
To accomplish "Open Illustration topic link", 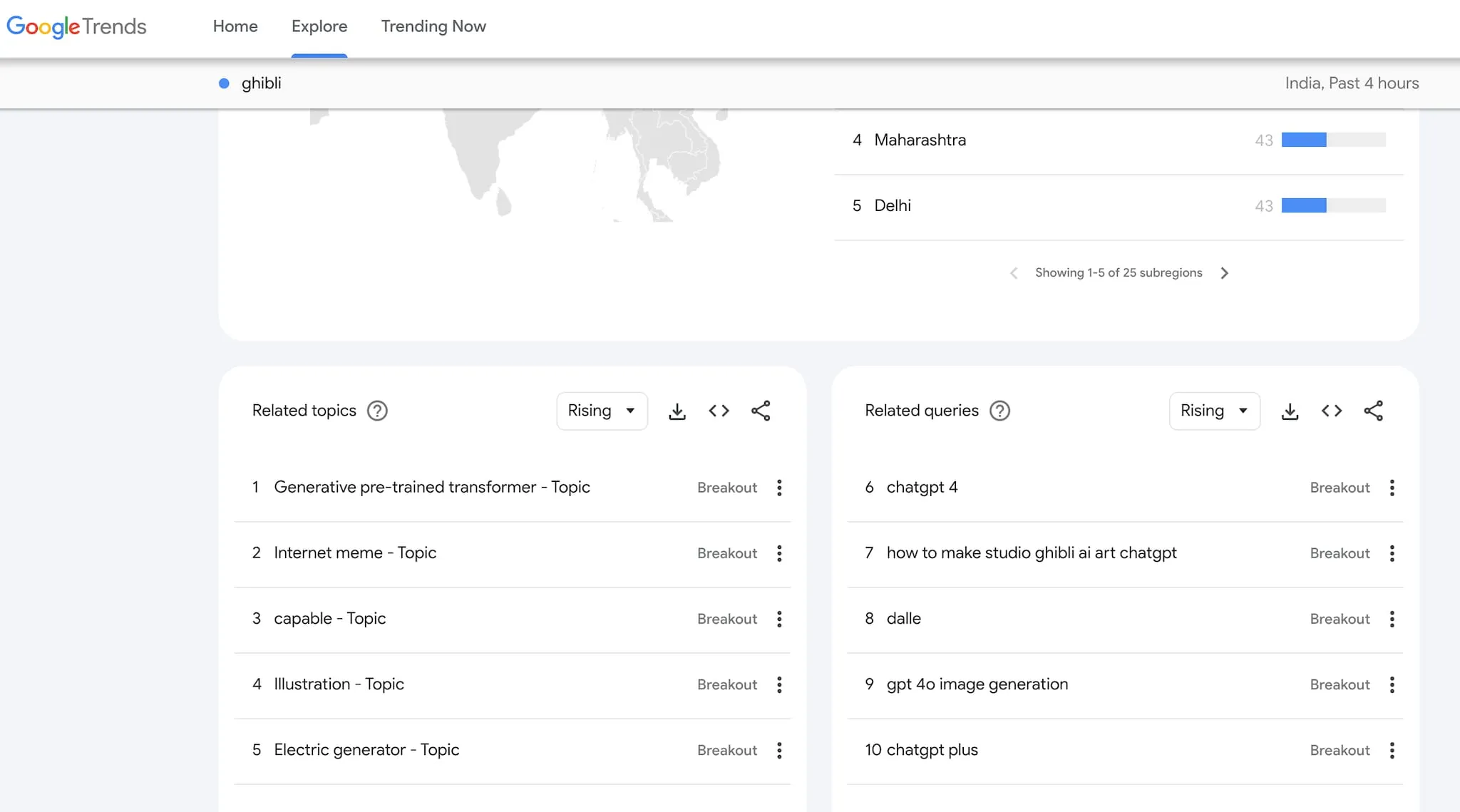I will (339, 684).
